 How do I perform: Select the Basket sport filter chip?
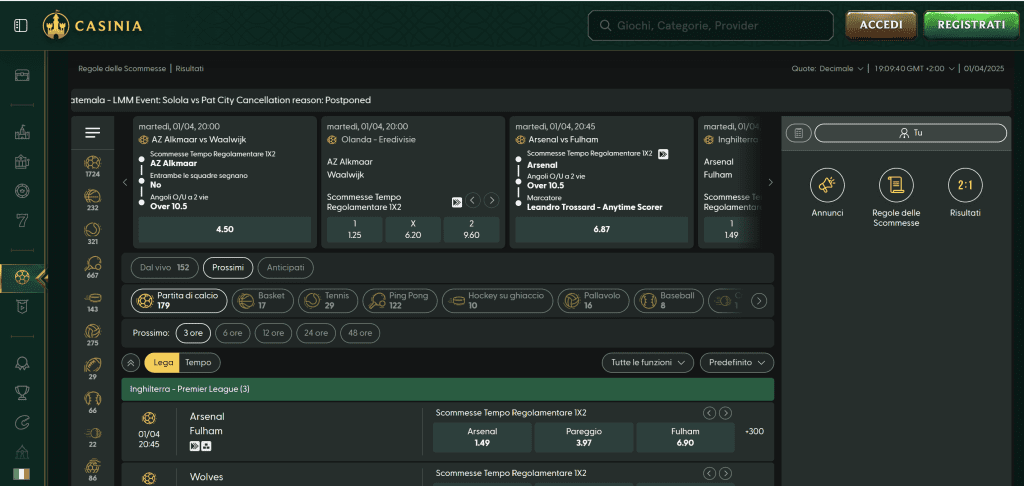[263, 300]
